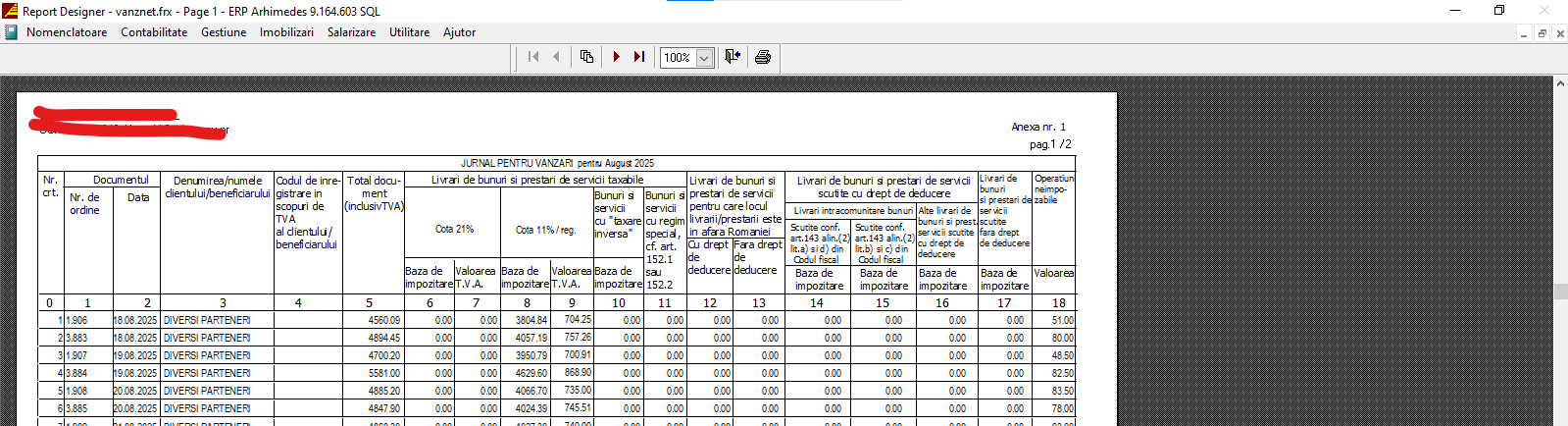Viewport: 1568px width, 426px height.
Task: Open the Utilitare menu
Action: pyautogui.click(x=409, y=32)
